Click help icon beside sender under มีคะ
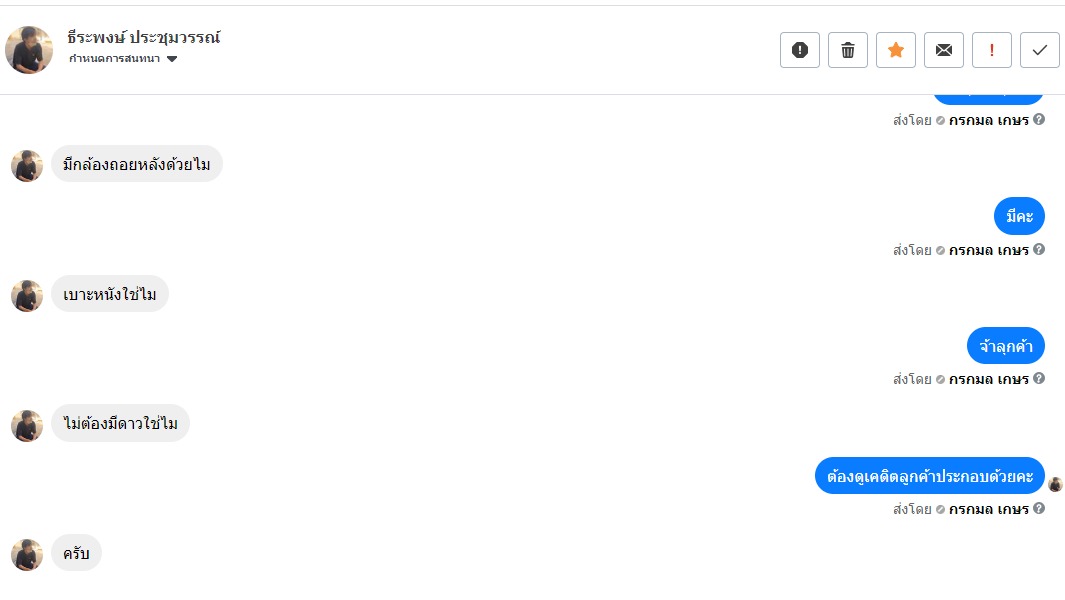The height and width of the screenshot is (600, 1065). coord(1039,249)
